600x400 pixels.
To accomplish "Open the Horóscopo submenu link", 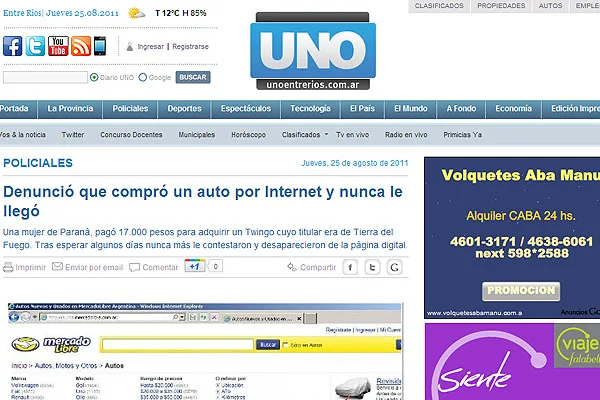I will (248, 135).
